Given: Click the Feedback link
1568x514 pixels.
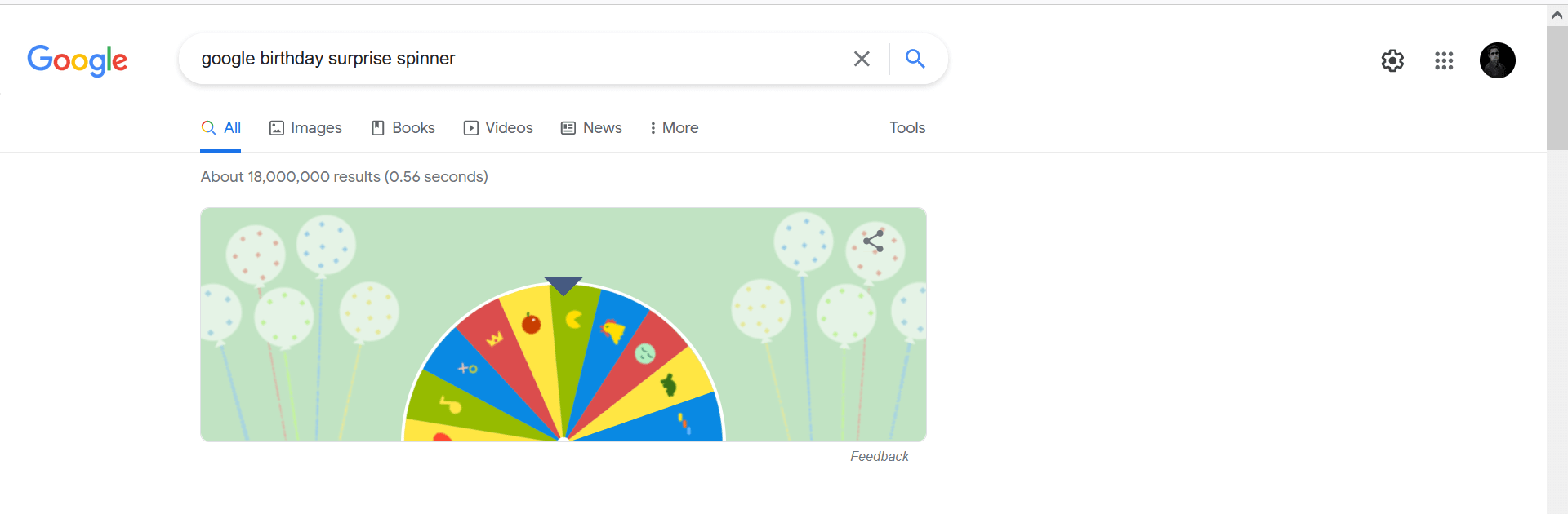Looking at the screenshot, I should click(x=880, y=456).
